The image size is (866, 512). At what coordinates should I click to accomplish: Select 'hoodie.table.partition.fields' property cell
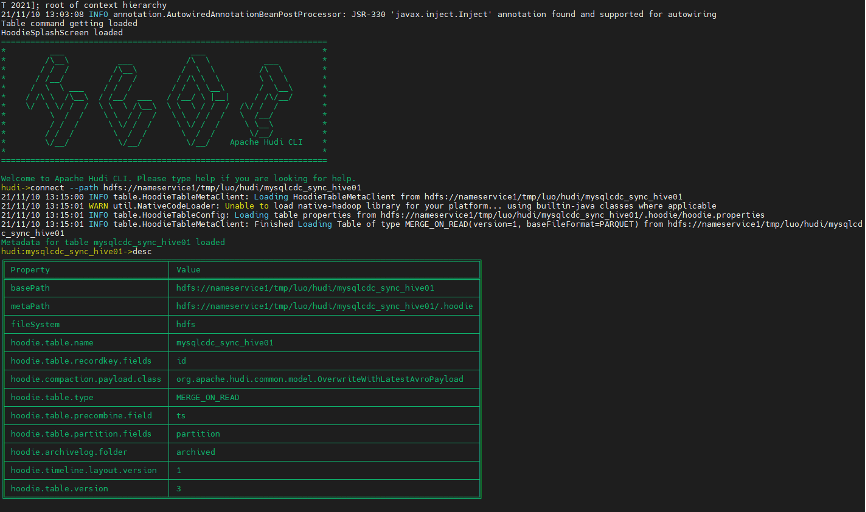tap(86, 434)
